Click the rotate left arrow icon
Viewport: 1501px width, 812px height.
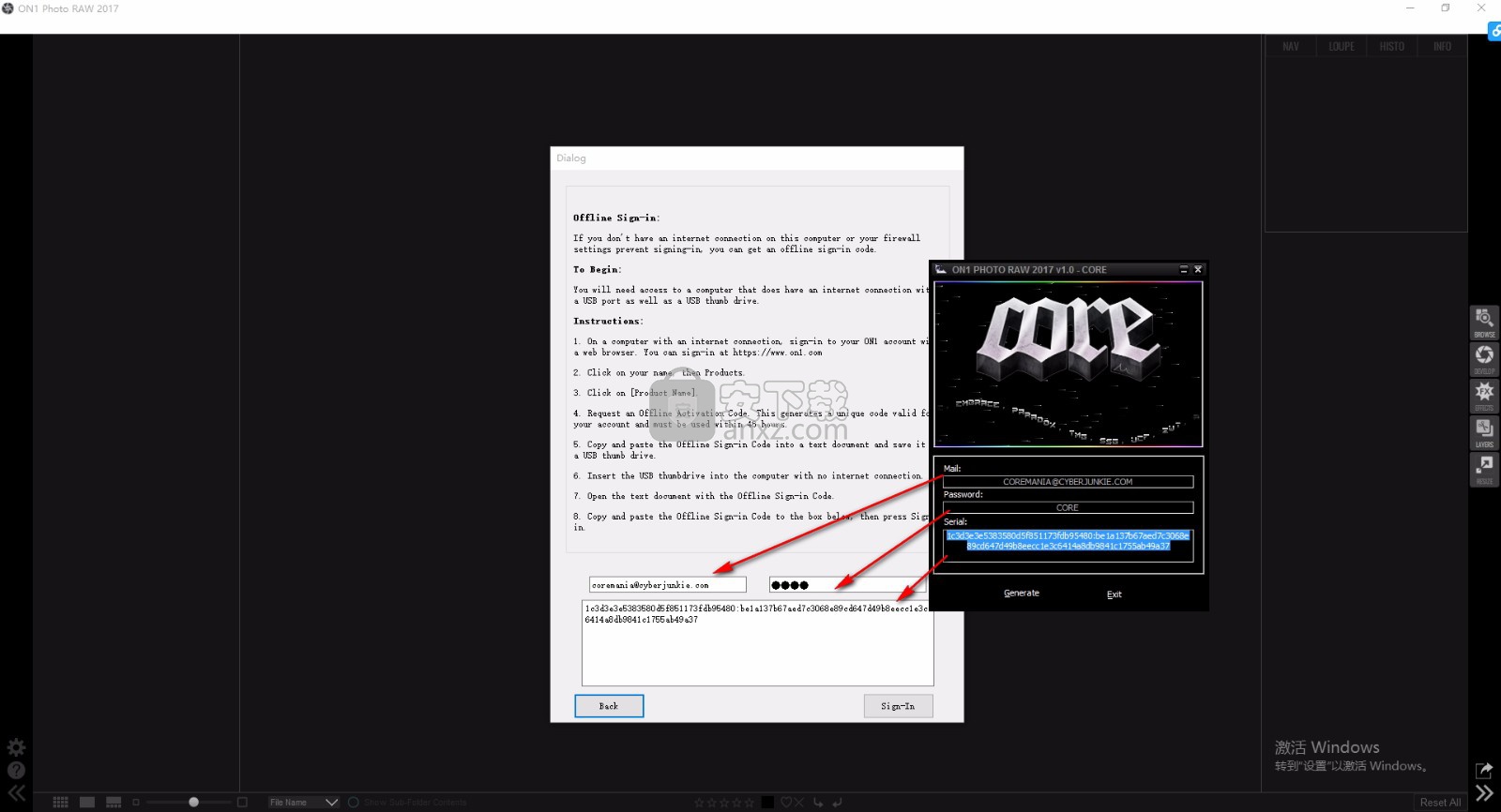click(818, 803)
